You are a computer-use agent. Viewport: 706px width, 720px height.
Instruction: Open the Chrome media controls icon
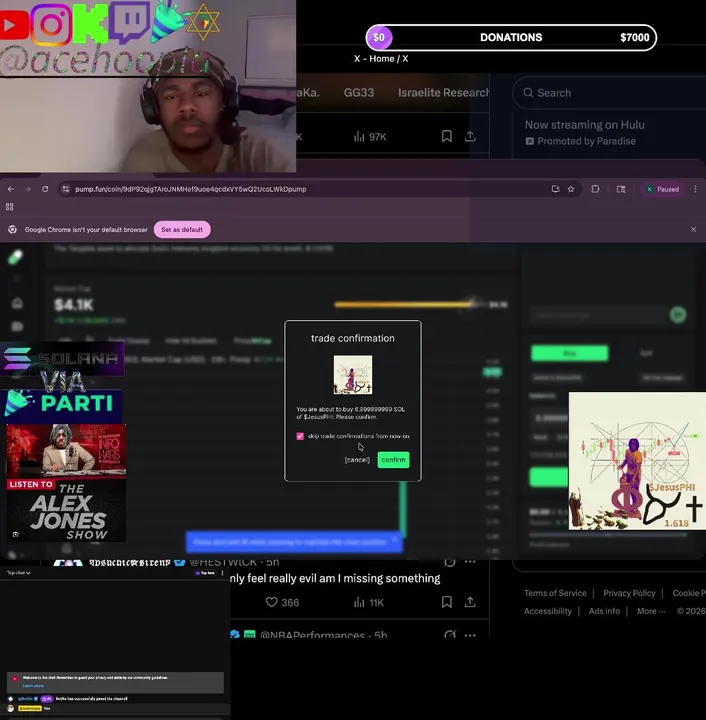621,189
